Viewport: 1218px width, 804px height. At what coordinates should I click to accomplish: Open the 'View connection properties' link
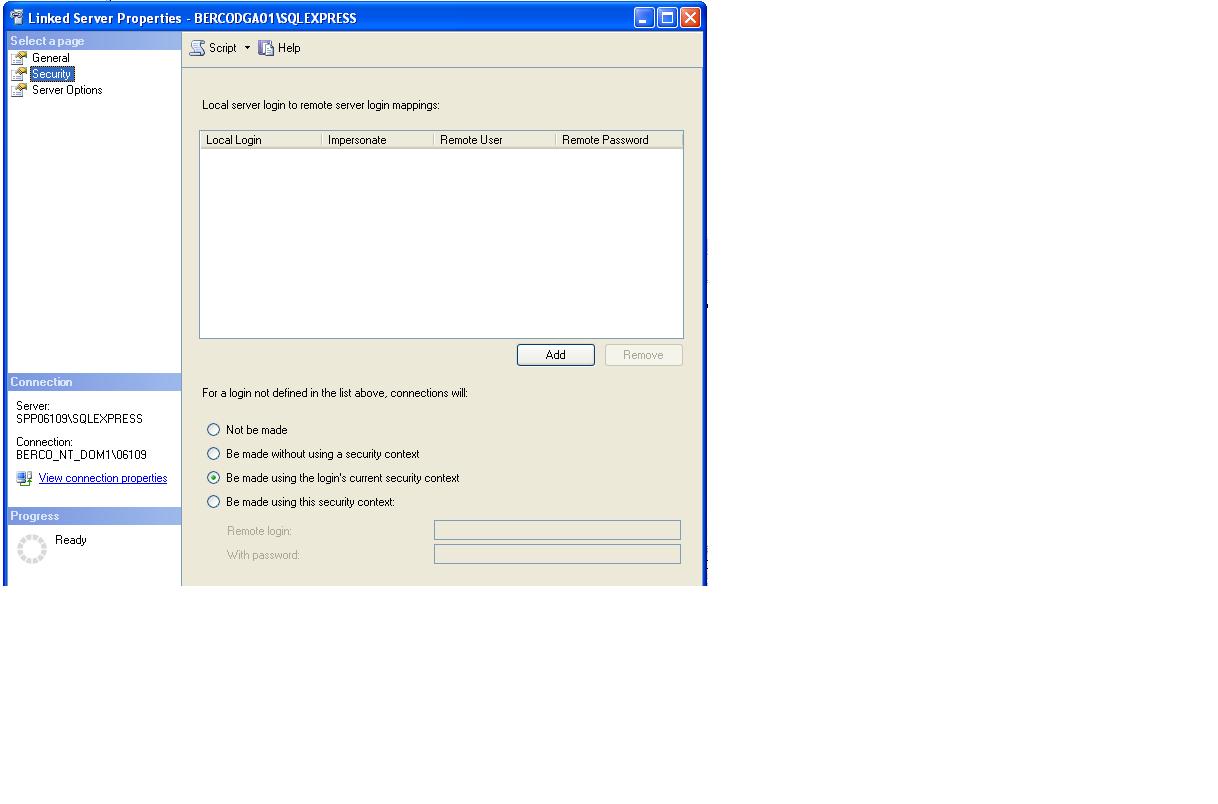[x=103, y=478]
